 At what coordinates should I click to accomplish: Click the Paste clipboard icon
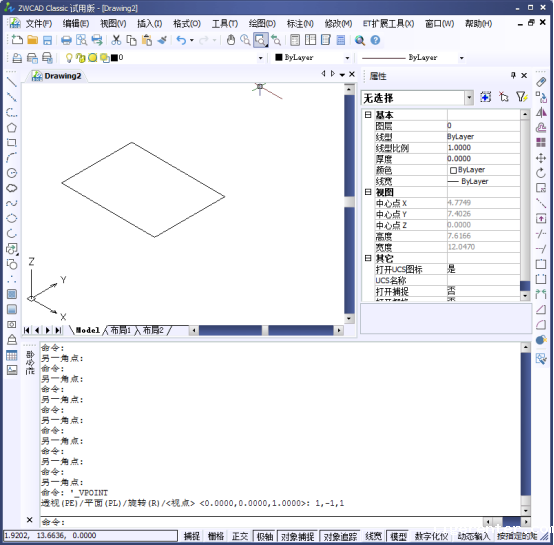pyautogui.click(x=147, y=40)
